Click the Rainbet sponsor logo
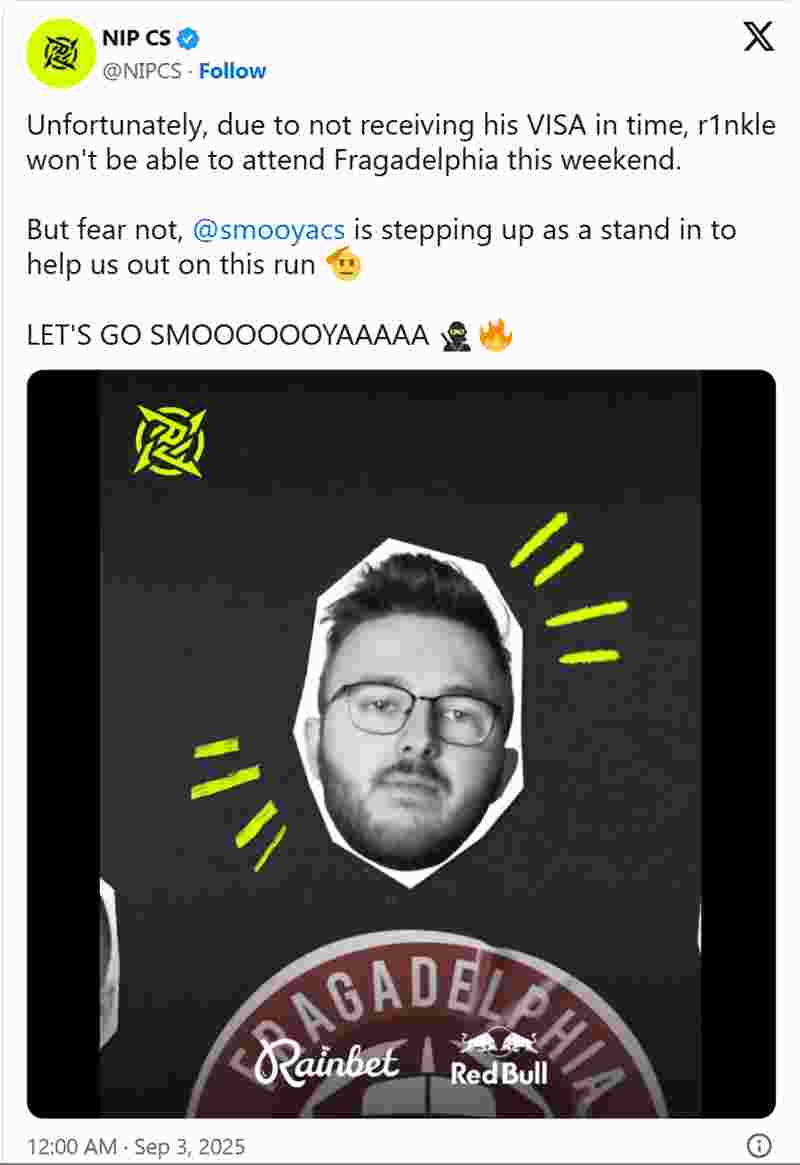This screenshot has height=1165, width=800. pos(326,1063)
